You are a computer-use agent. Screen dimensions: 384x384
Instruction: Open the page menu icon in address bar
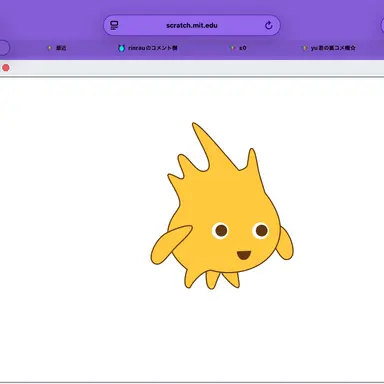[114, 25]
